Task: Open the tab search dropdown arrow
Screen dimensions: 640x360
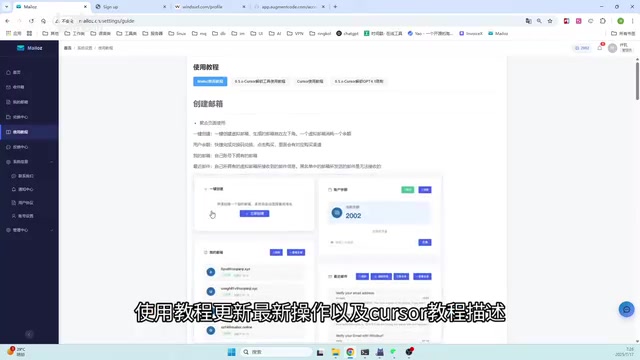Action: coord(6,7)
